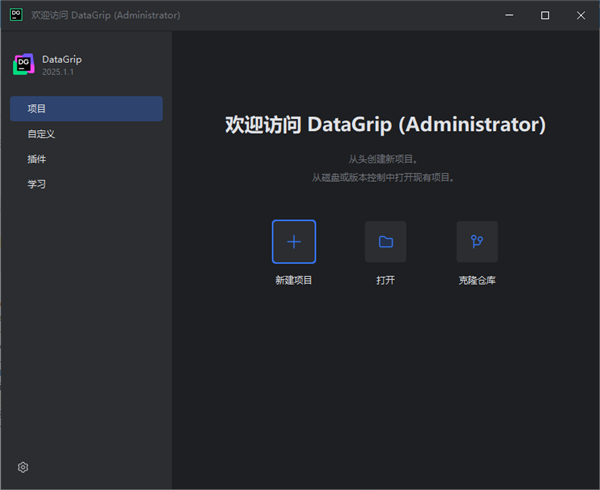The height and width of the screenshot is (490, 600).
Task: Click the 欢迎访问 DataGrip heading
Action: [x=385, y=125]
